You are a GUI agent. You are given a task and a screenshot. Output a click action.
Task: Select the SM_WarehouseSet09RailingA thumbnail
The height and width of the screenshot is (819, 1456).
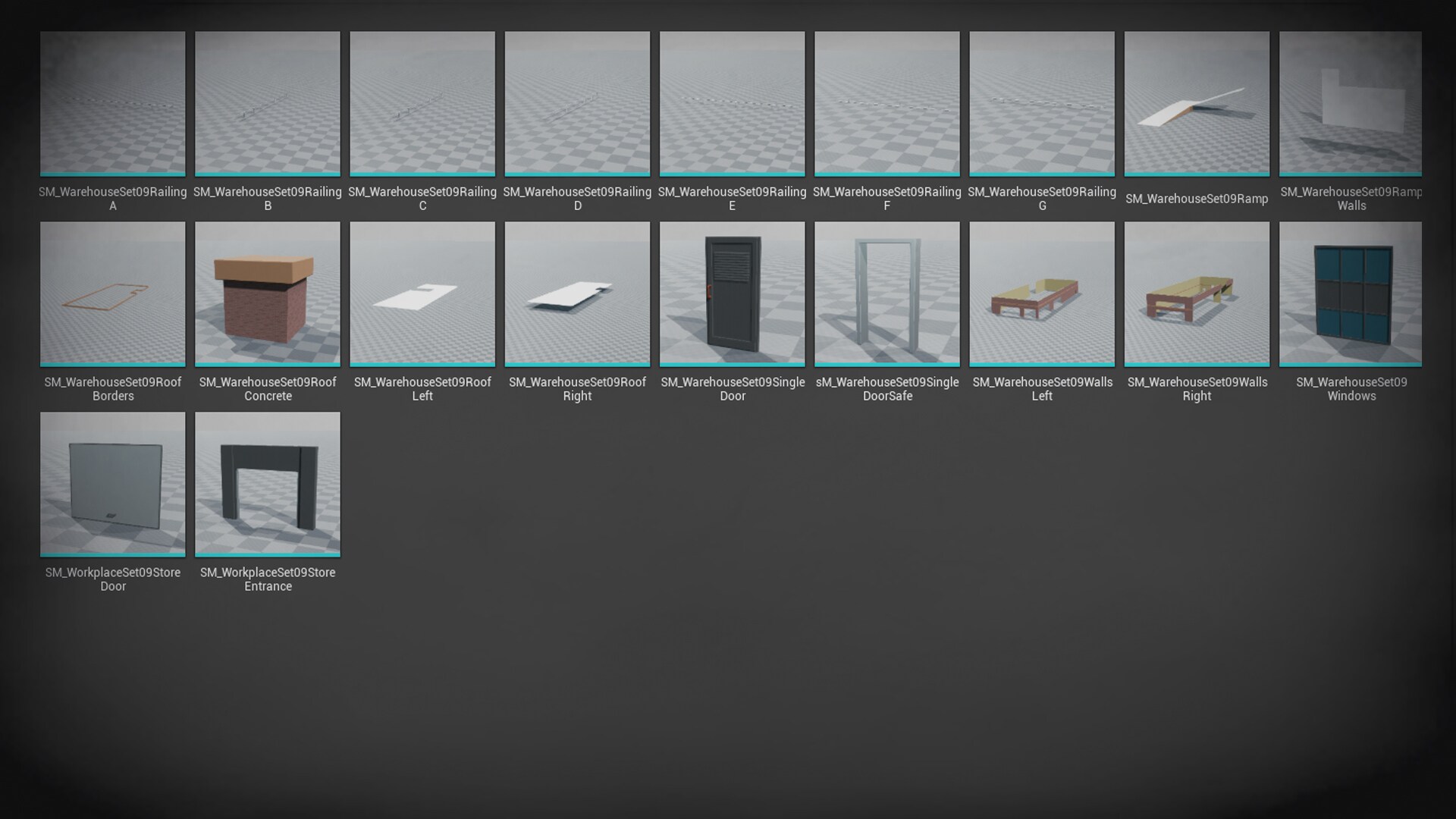click(x=112, y=104)
